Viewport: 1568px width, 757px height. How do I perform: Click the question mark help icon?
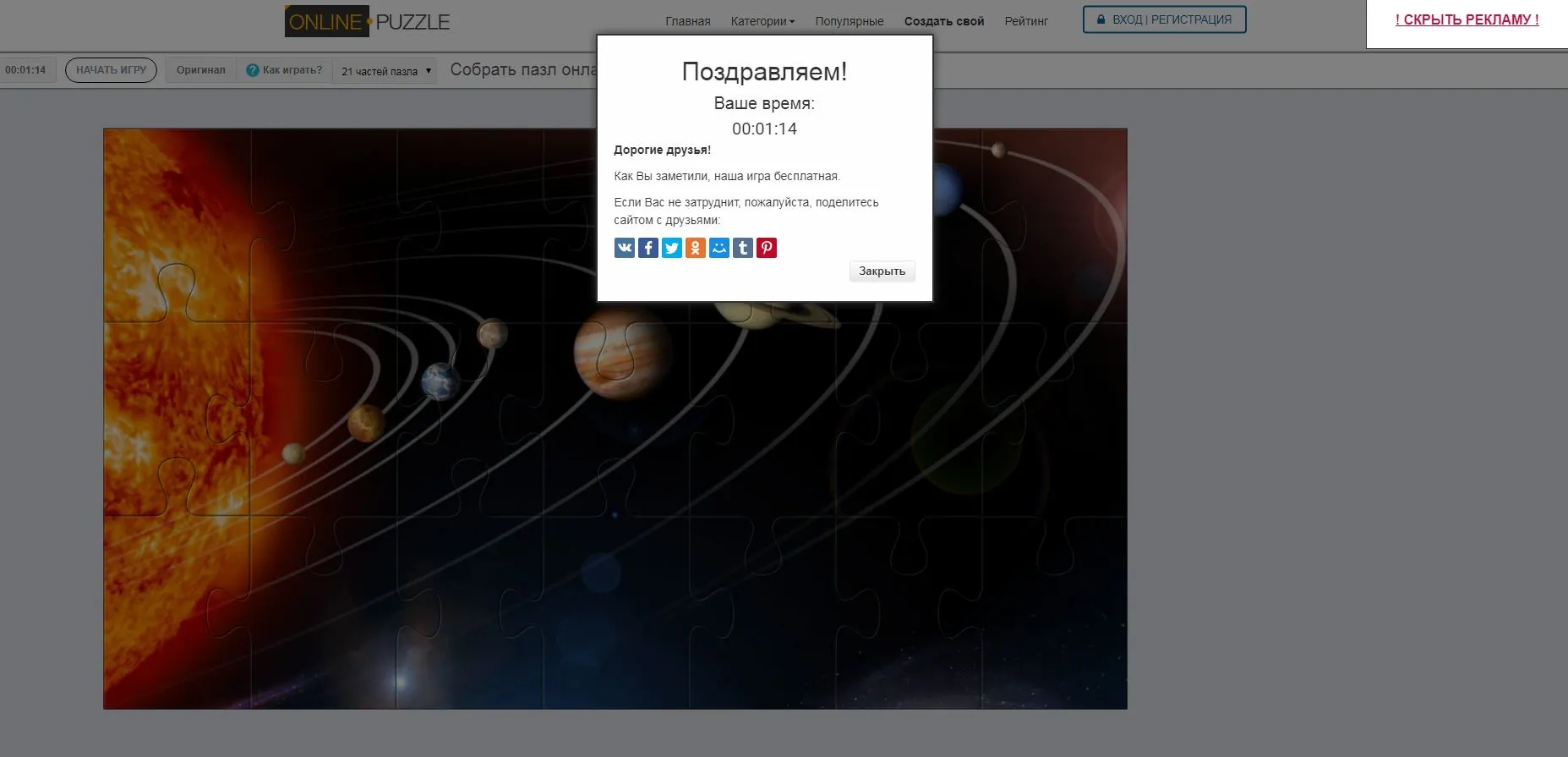click(252, 70)
